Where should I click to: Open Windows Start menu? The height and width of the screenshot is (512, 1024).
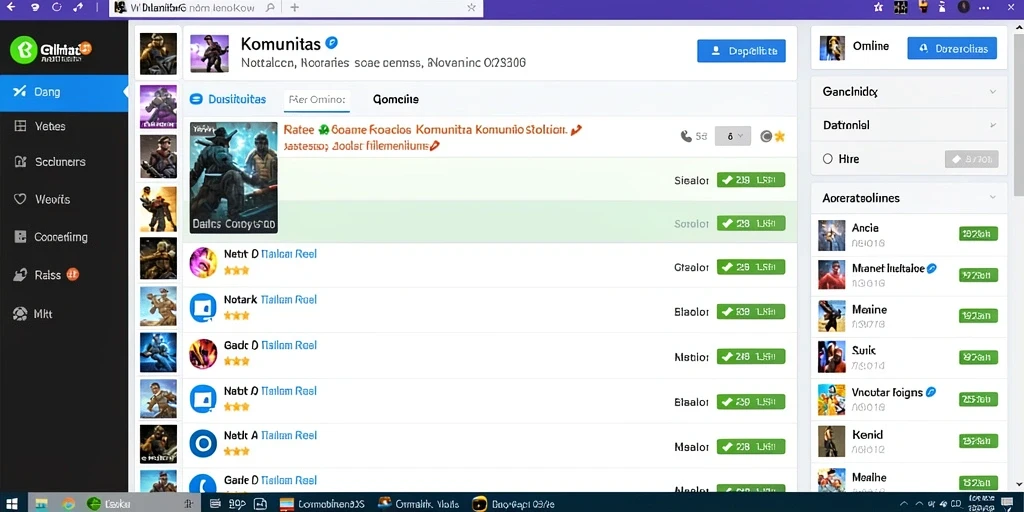[x=12, y=504]
